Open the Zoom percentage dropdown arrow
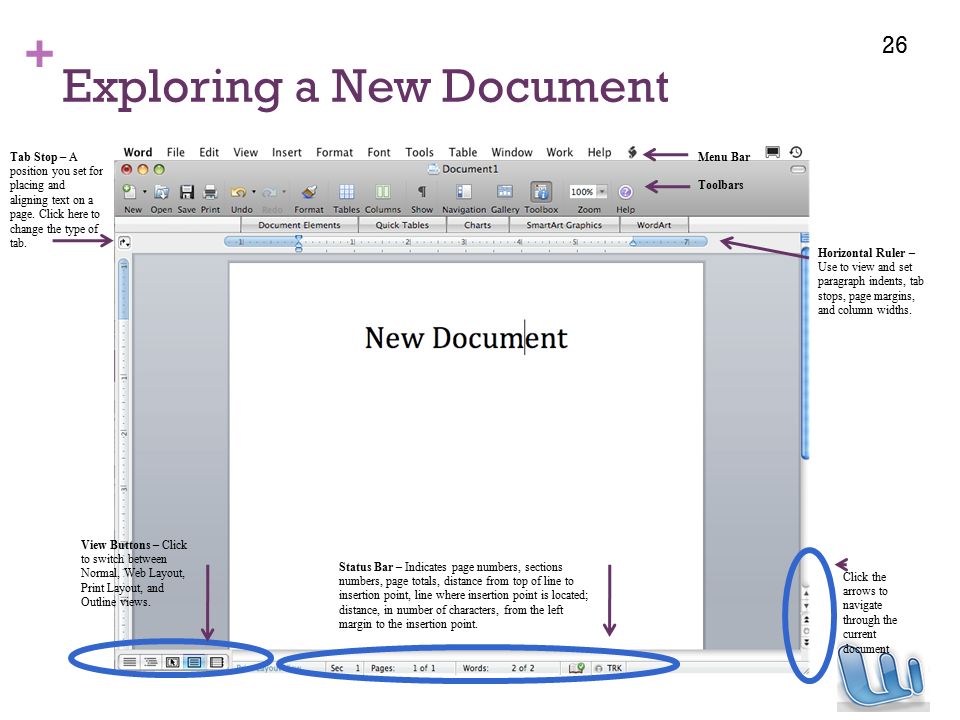 (x=602, y=192)
